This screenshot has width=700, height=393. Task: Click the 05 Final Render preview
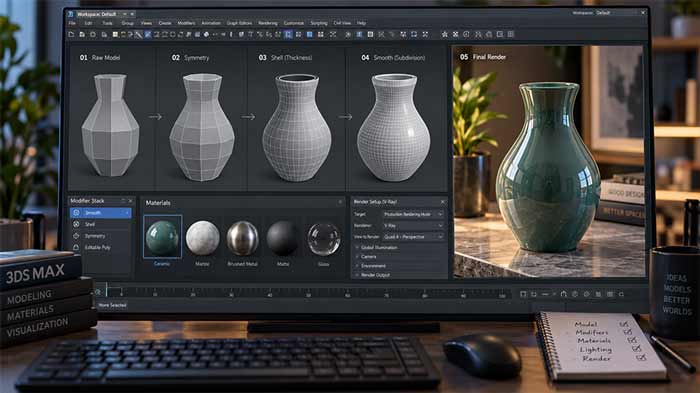[549, 162]
